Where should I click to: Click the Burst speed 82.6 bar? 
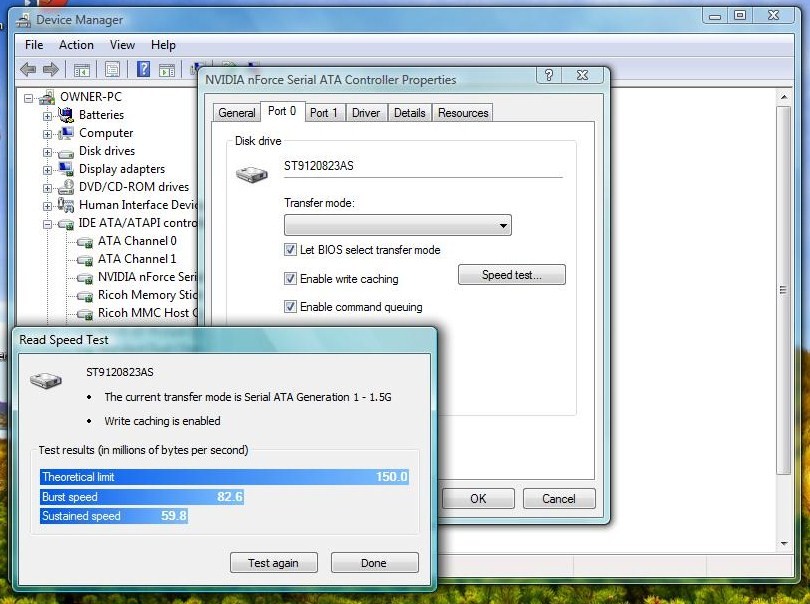click(x=142, y=497)
